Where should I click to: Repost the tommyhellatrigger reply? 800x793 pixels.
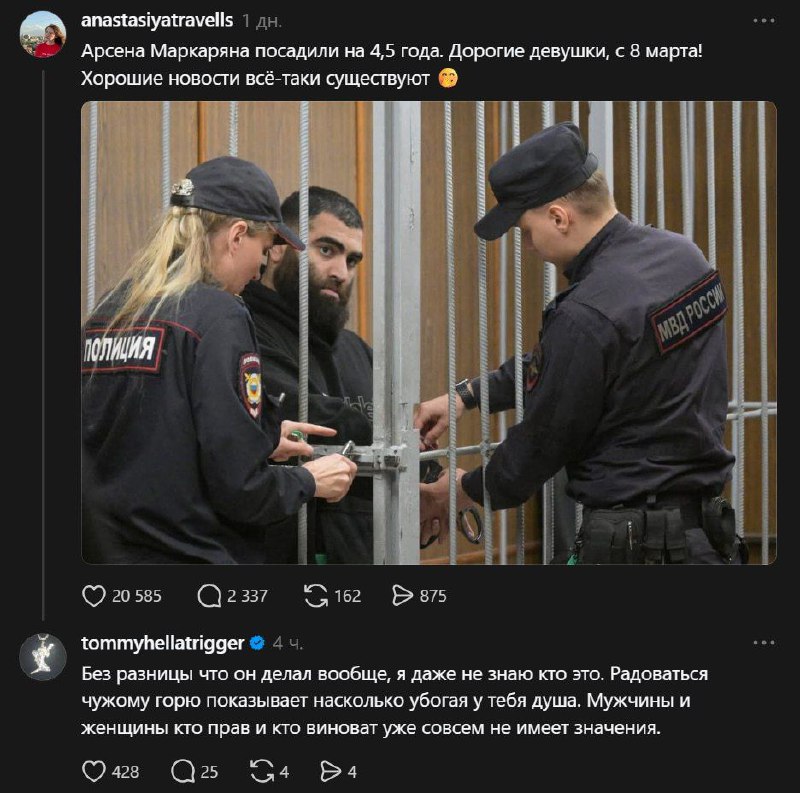262,771
